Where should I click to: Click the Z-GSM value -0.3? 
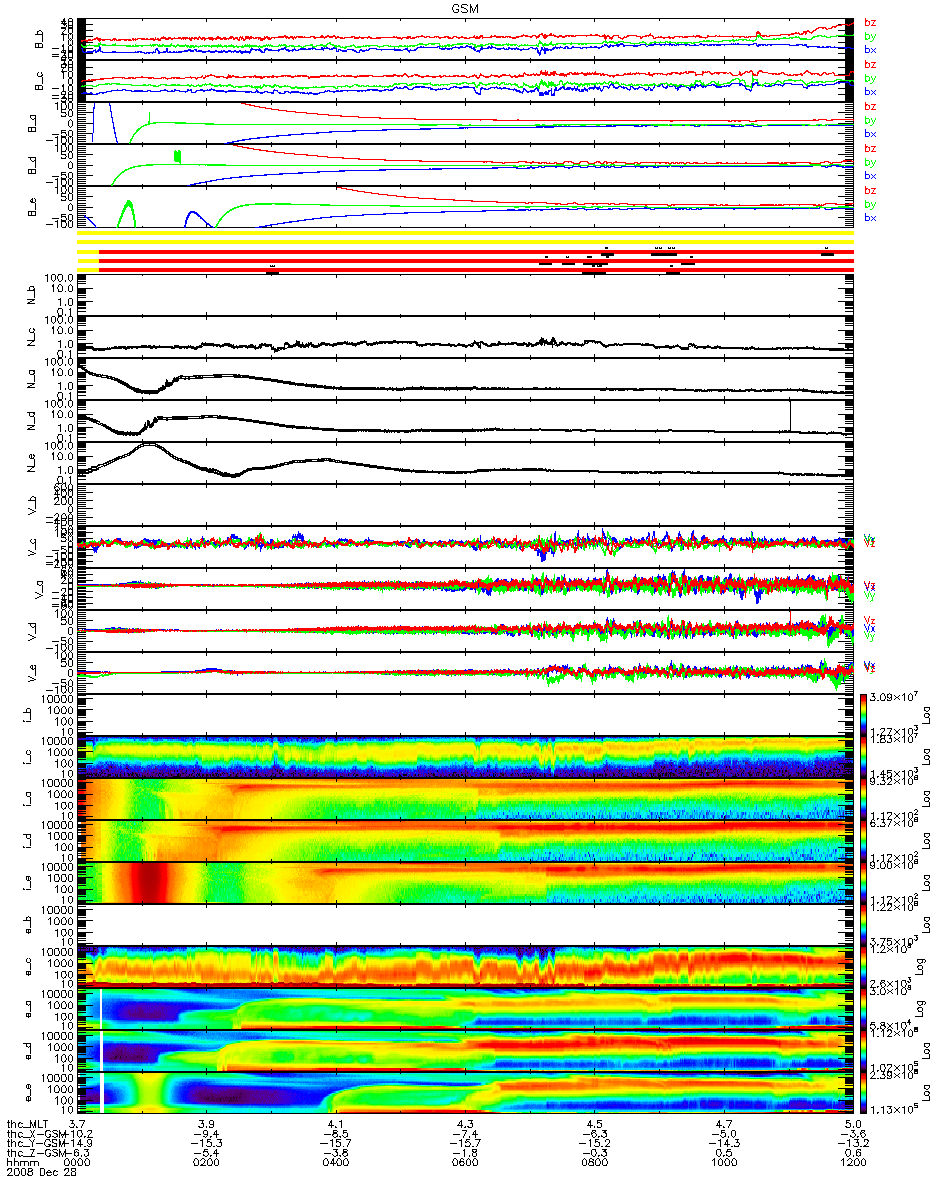593,1153
